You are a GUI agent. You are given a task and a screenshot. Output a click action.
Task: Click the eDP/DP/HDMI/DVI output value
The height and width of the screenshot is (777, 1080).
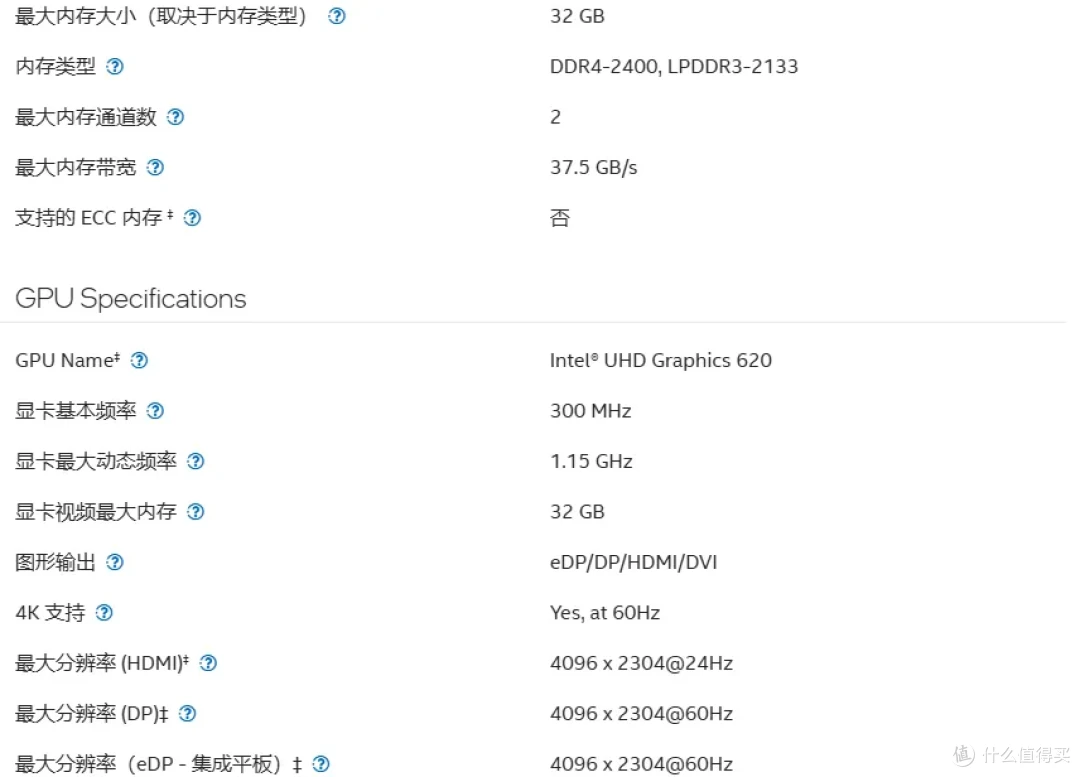coord(633,562)
